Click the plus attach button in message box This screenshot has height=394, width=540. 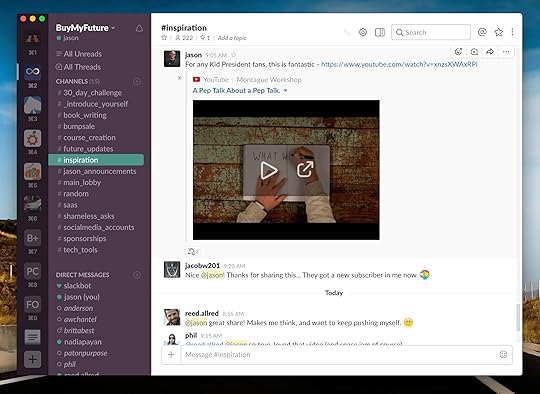pyautogui.click(x=171, y=354)
